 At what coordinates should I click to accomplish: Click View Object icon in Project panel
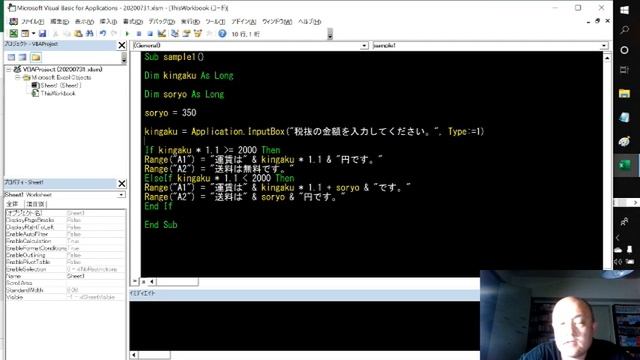[x=22, y=58]
